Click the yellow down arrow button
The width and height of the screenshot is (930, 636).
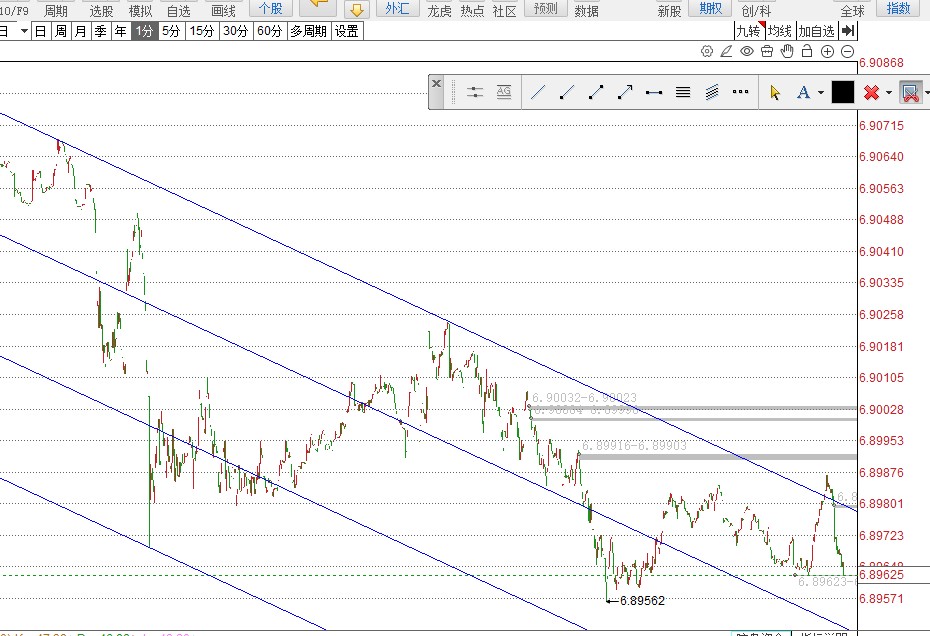tap(356, 9)
